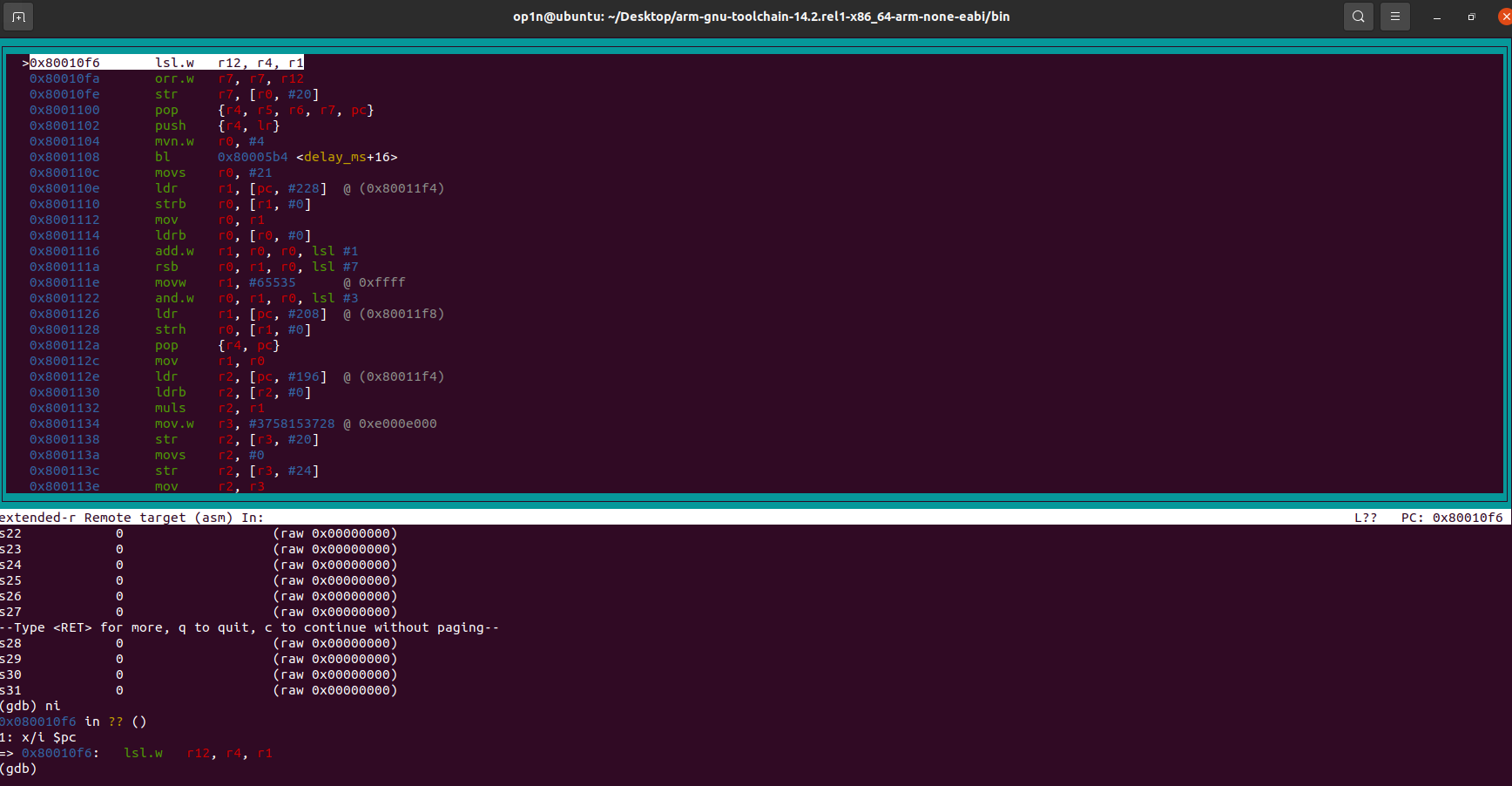The height and width of the screenshot is (786, 1512).
Task: Open a new terminal tab
Action: (18, 17)
